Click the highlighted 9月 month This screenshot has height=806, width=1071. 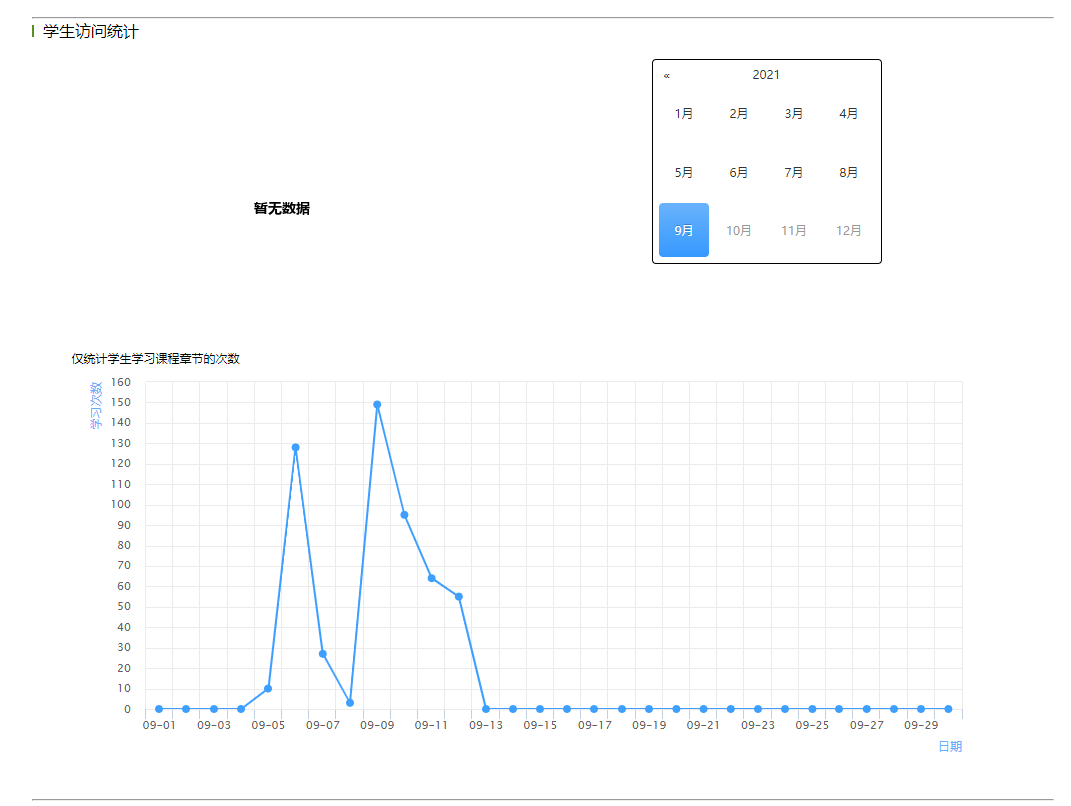pyautogui.click(x=684, y=230)
